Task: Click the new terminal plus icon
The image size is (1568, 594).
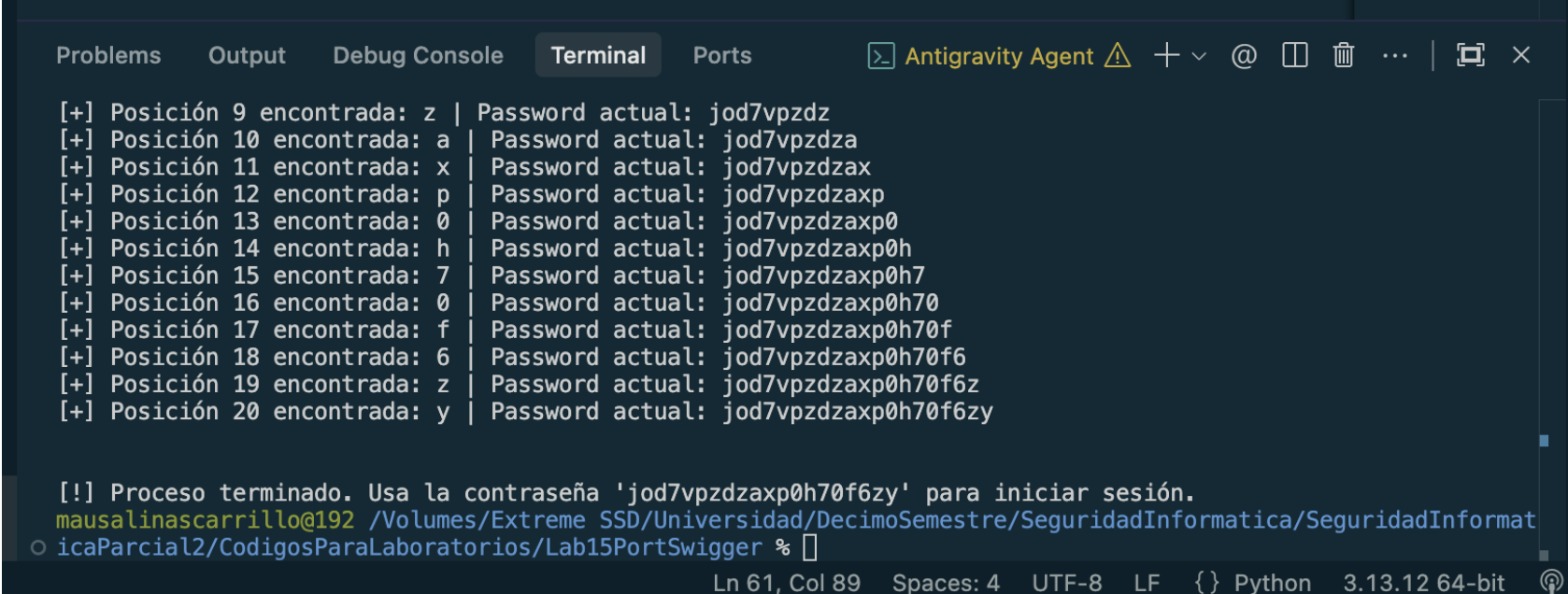Action: pos(1166,56)
